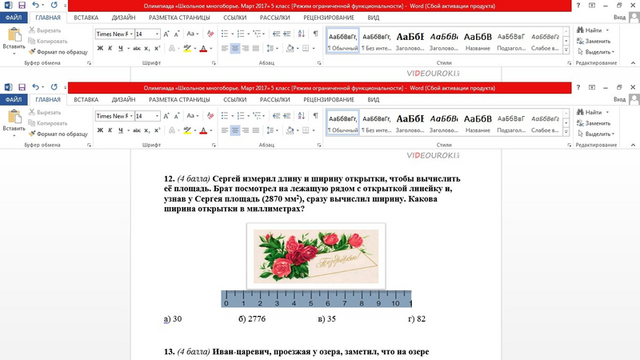Click Вырезать (Cut) in the lower ribbon
640x360 pixels.
click(x=44, y=112)
